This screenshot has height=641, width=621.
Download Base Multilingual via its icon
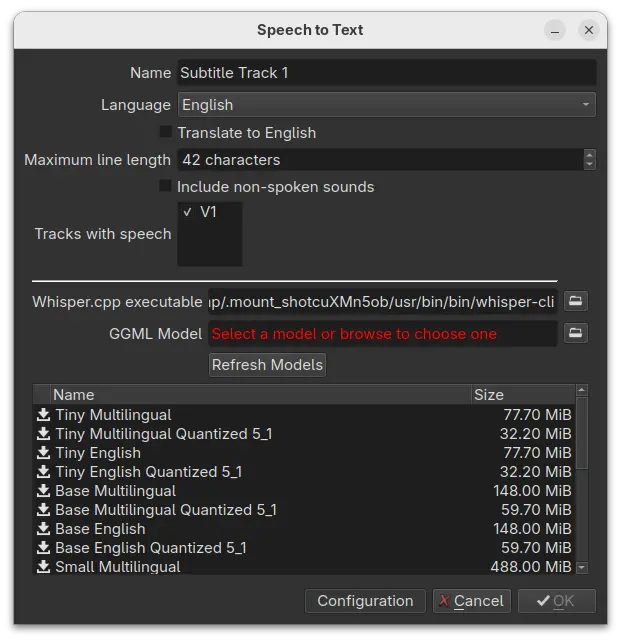pos(44,491)
